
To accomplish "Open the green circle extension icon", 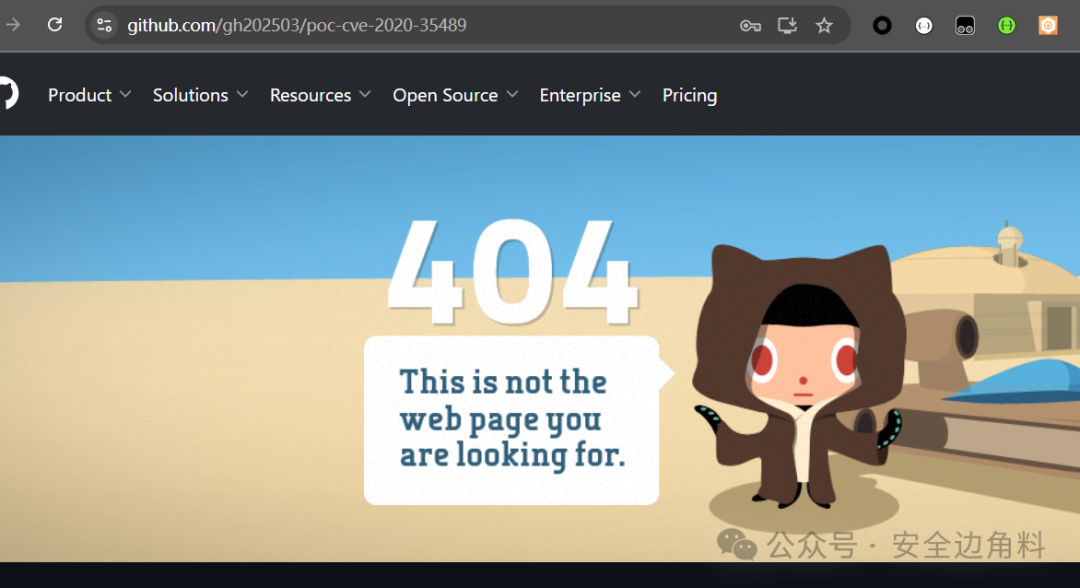I will pyautogui.click(x=1006, y=25).
